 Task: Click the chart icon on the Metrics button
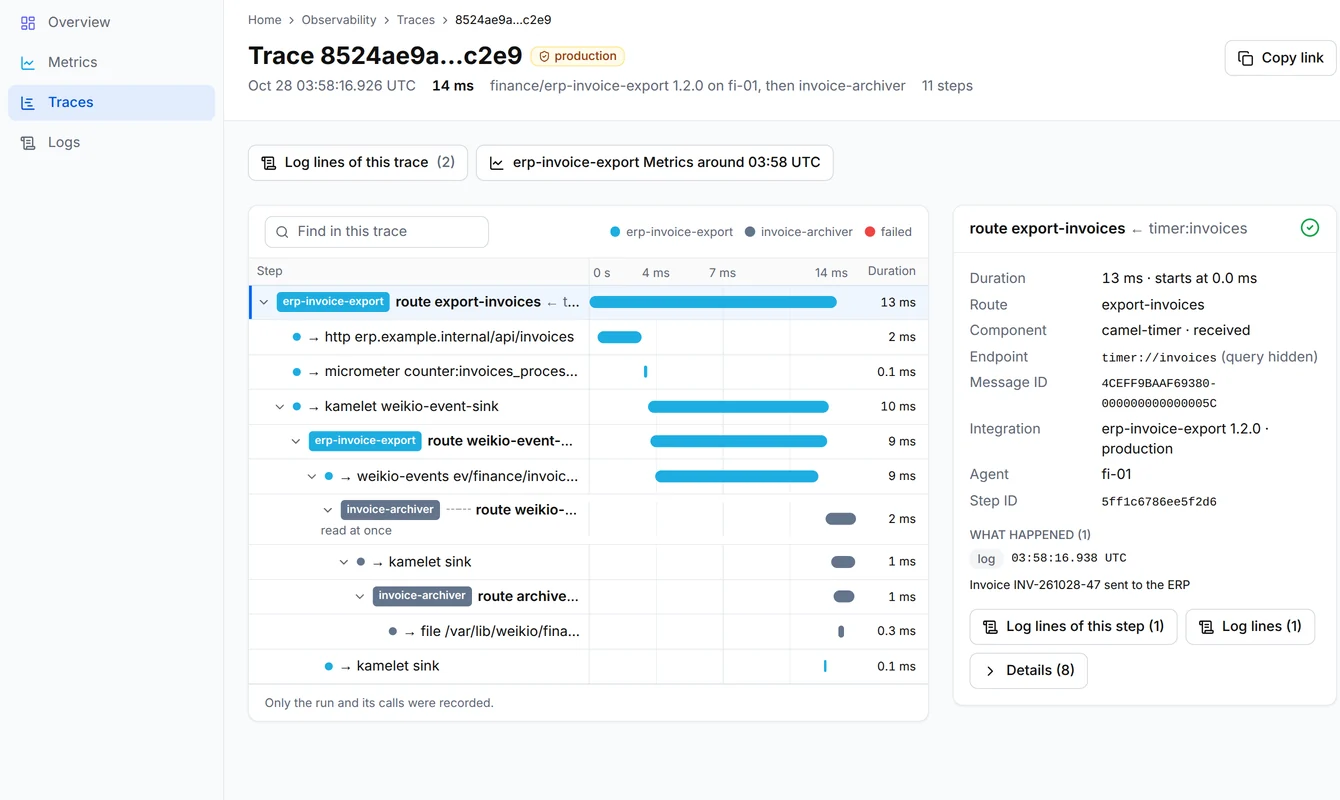coord(496,162)
